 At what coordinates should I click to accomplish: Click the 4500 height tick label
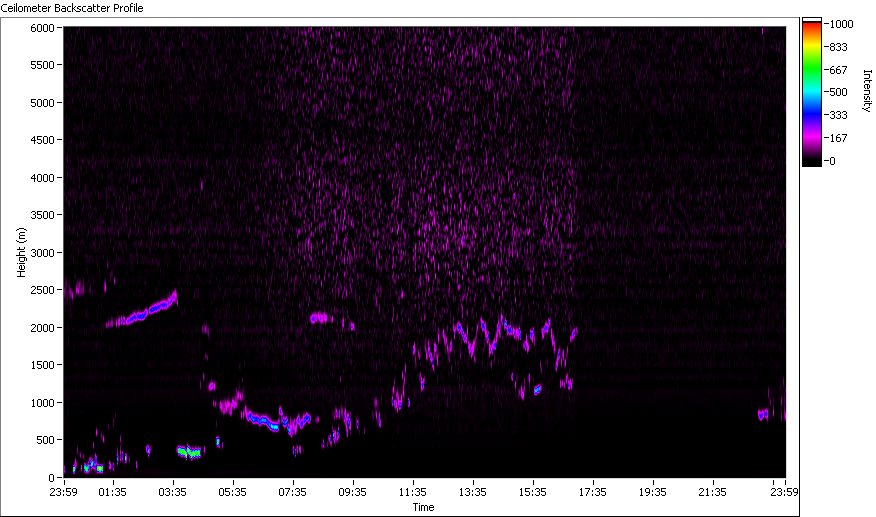[x=42, y=140]
